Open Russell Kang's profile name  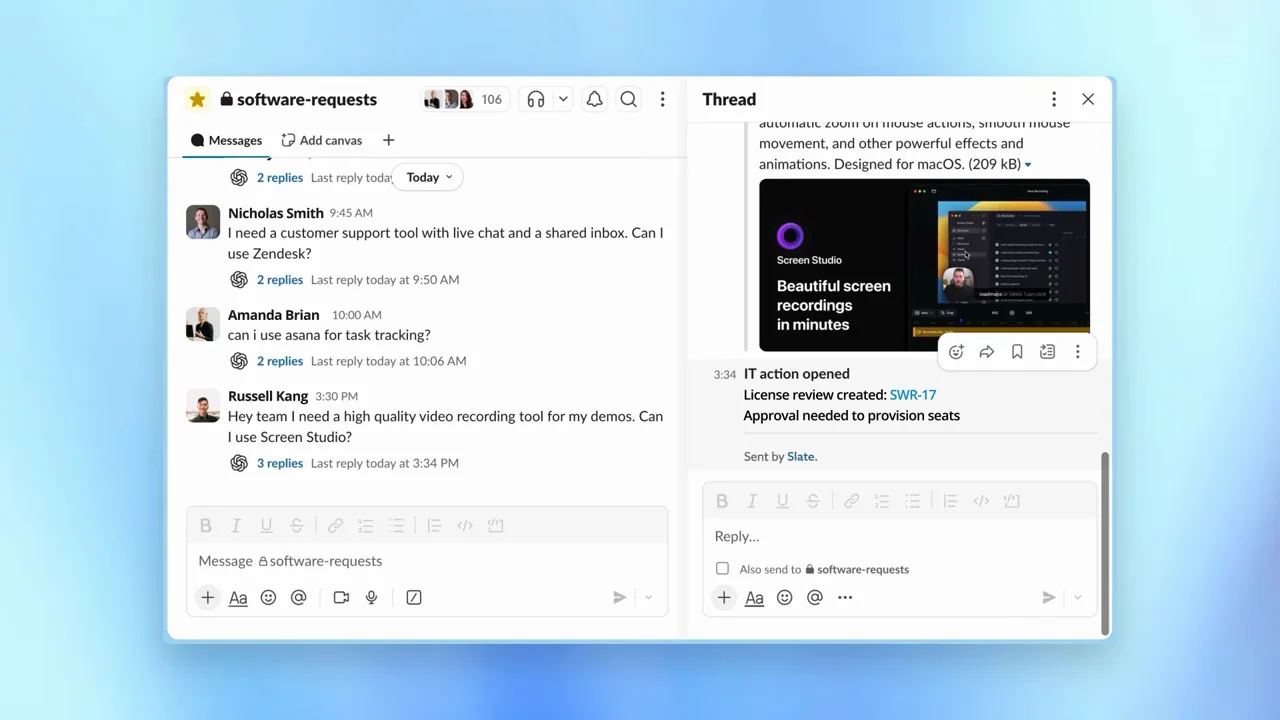pyautogui.click(x=267, y=396)
